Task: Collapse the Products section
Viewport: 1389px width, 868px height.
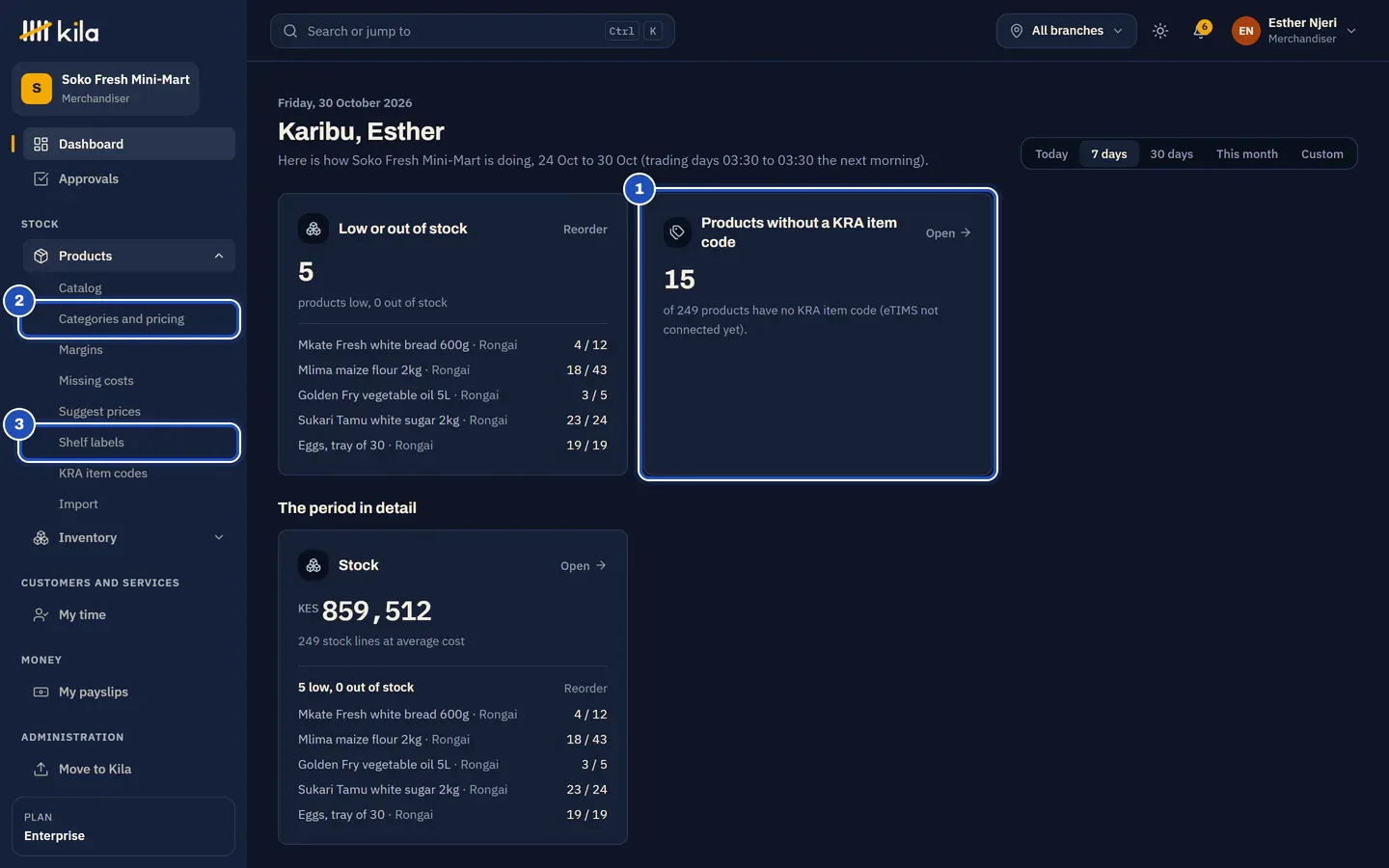Action: (129, 256)
